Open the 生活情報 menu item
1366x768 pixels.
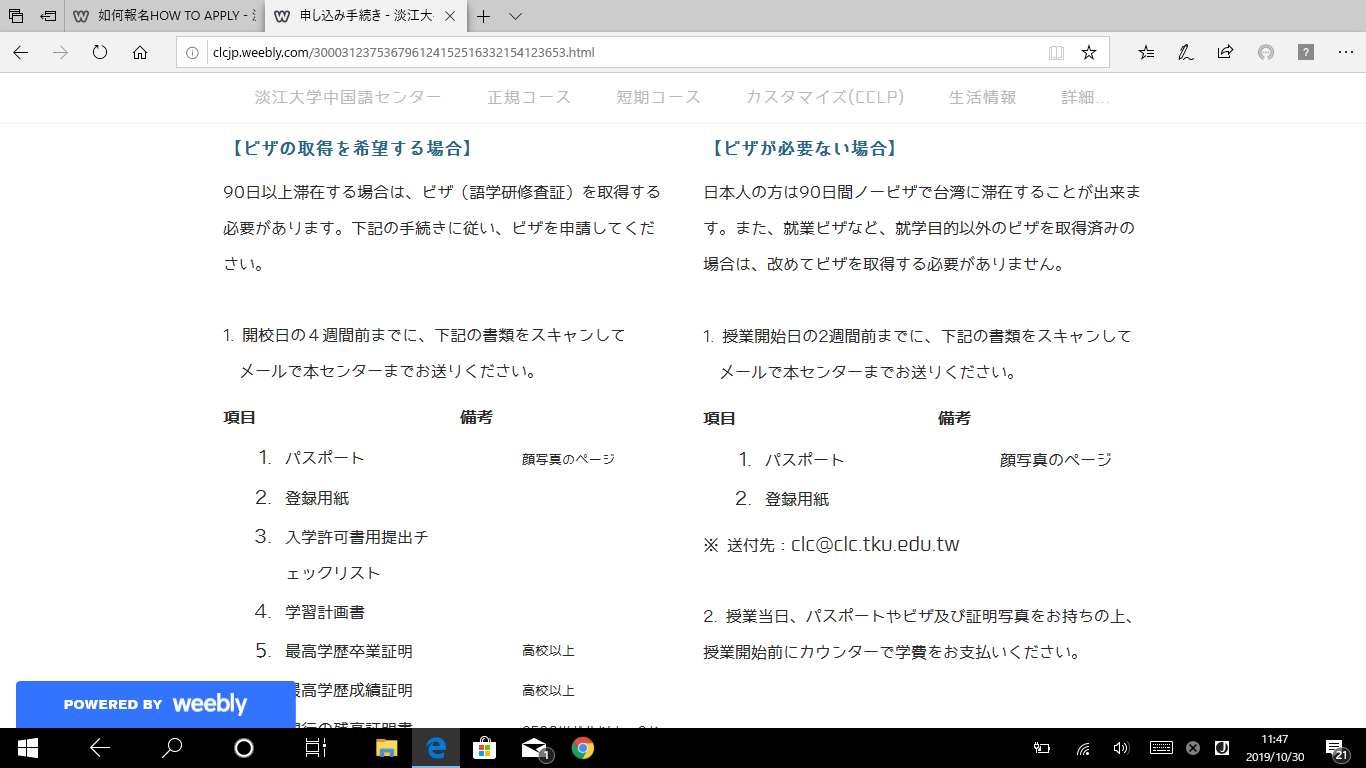click(x=982, y=97)
